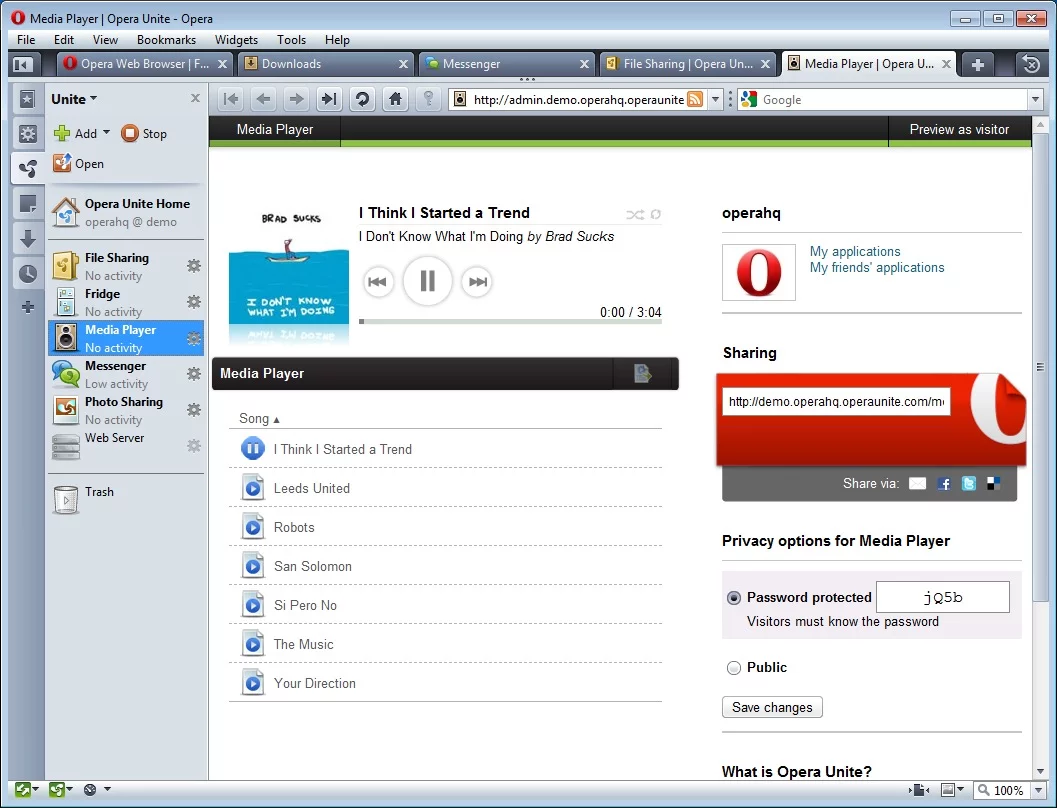Click the Save changes button
This screenshot has height=808, width=1057.
tap(771, 707)
